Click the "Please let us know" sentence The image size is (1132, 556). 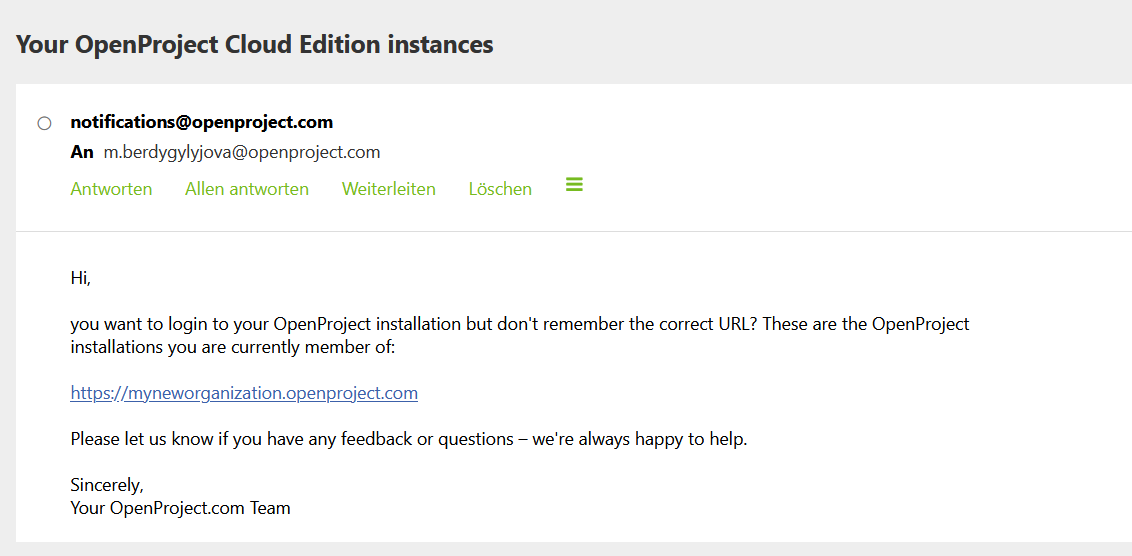[408, 439]
